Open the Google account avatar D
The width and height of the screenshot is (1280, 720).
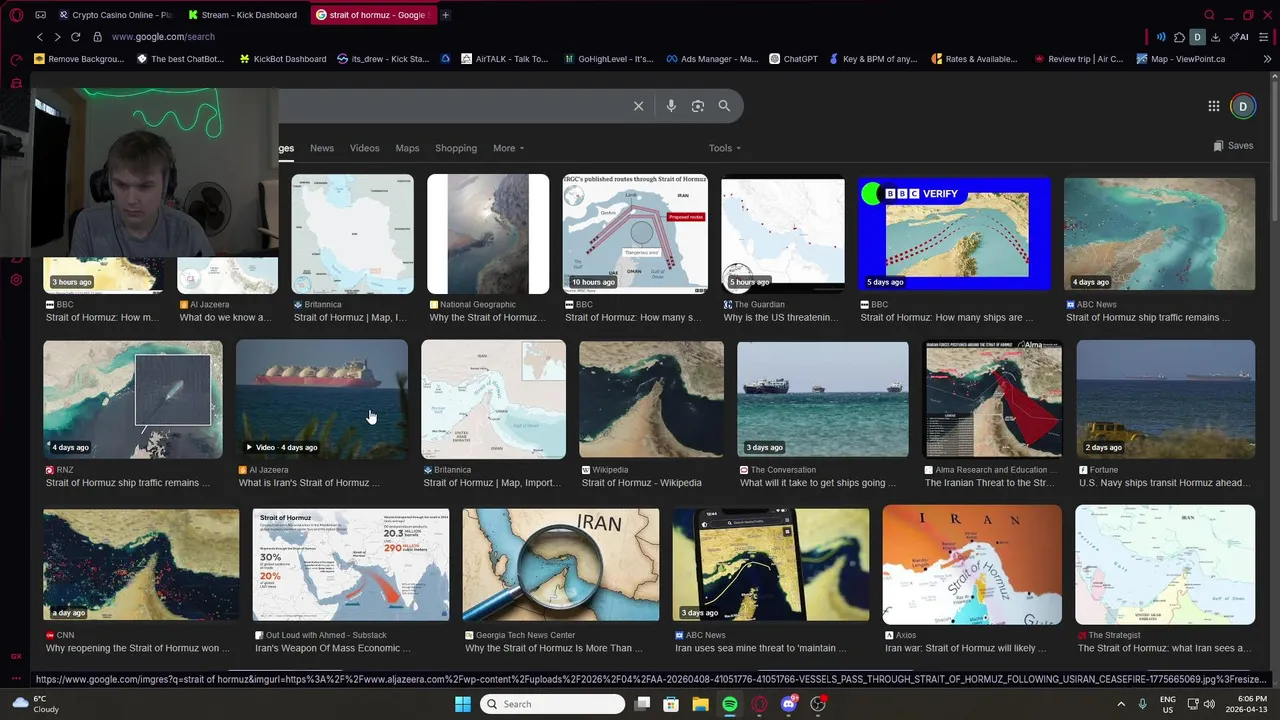pyautogui.click(x=1243, y=106)
